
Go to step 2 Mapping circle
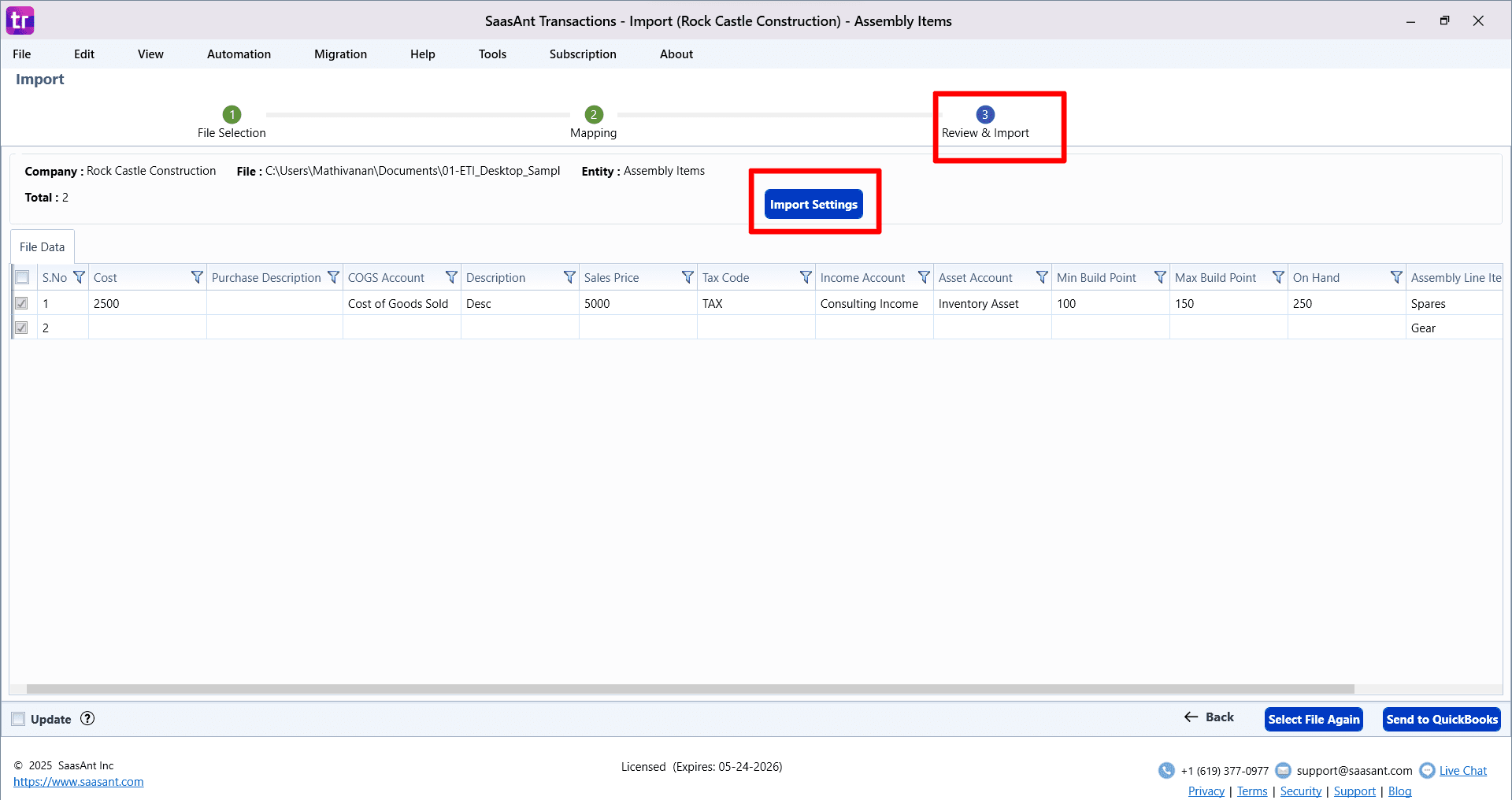click(x=594, y=114)
